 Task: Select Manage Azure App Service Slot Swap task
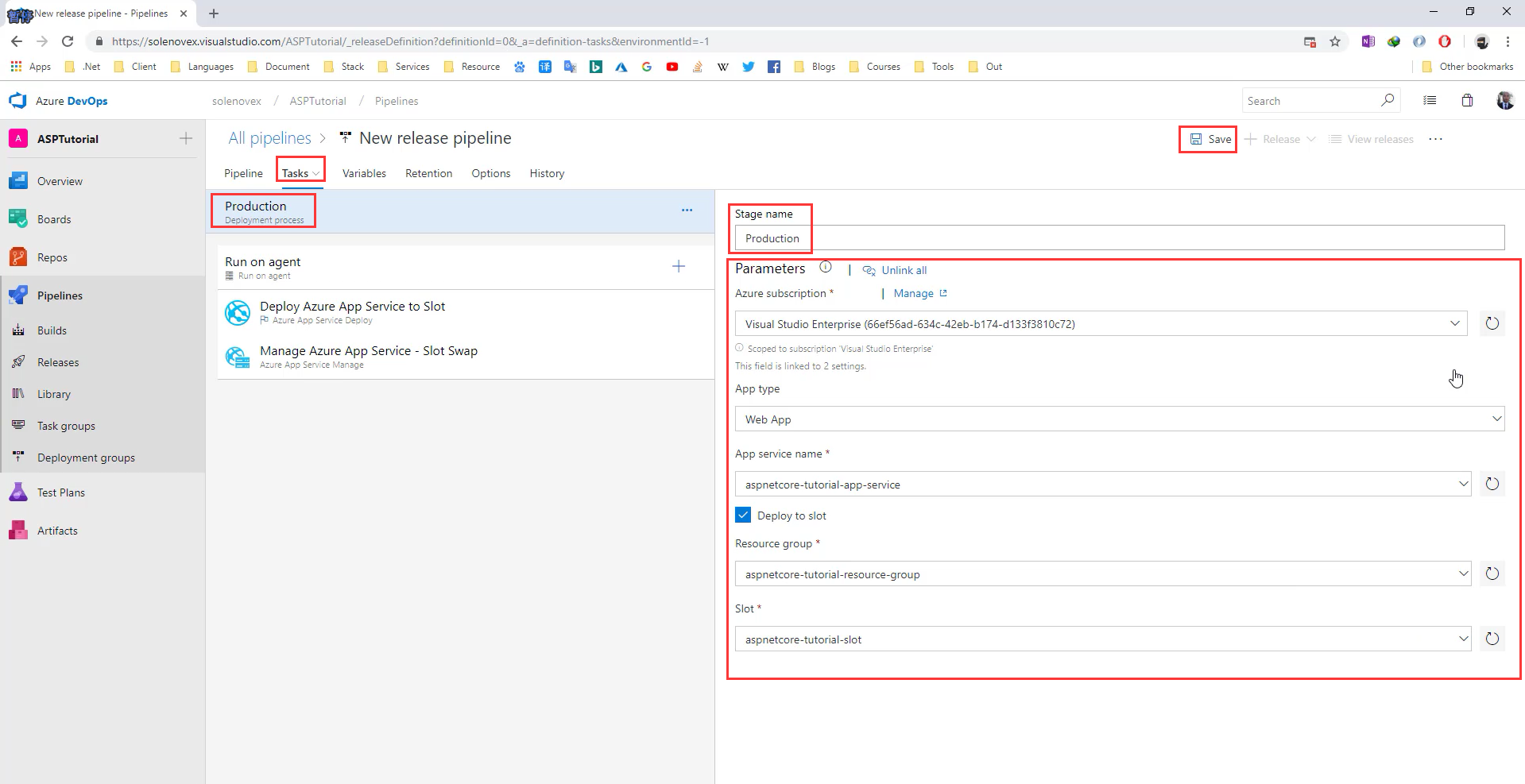pyautogui.click(x=466, y=357)
